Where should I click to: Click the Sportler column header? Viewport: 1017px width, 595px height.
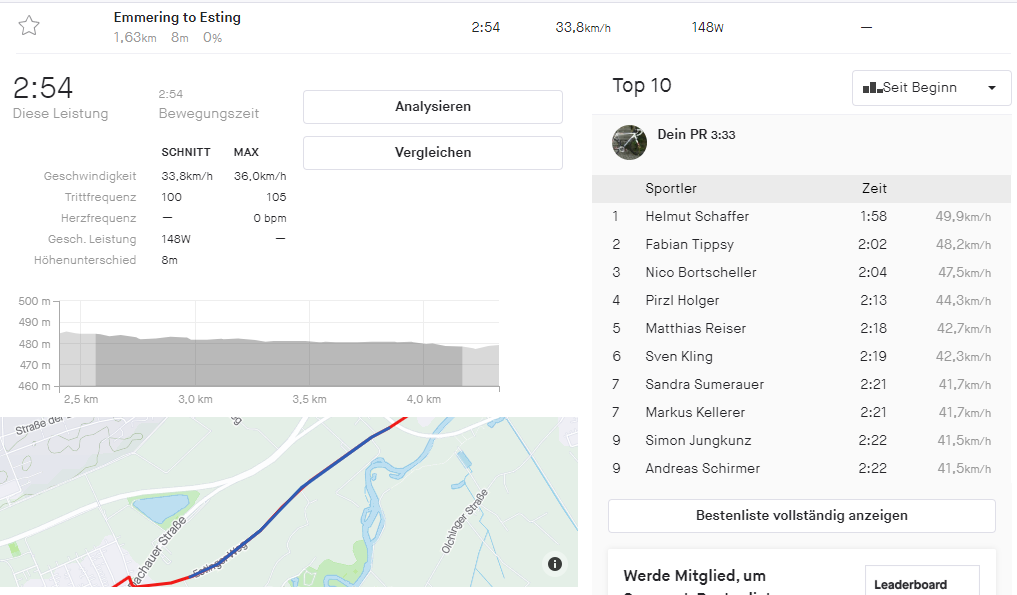click(x=671, y=189)
